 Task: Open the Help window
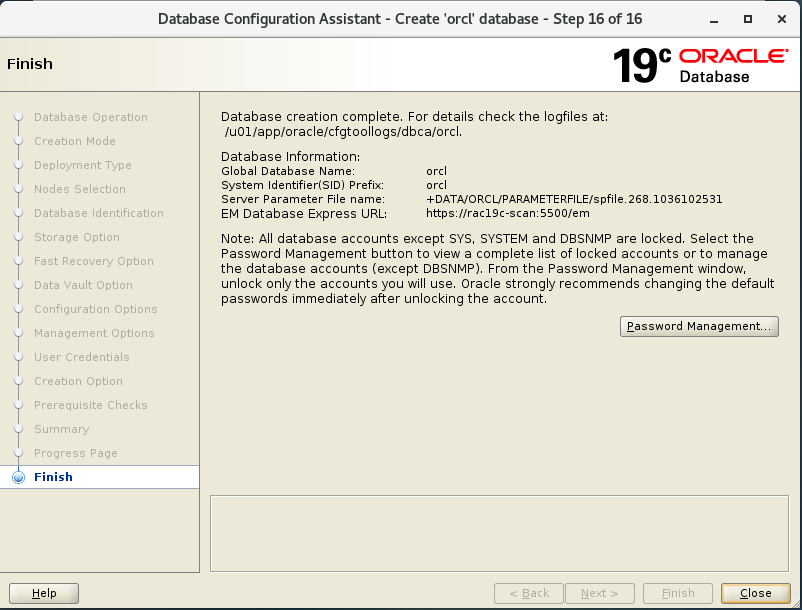43,593
